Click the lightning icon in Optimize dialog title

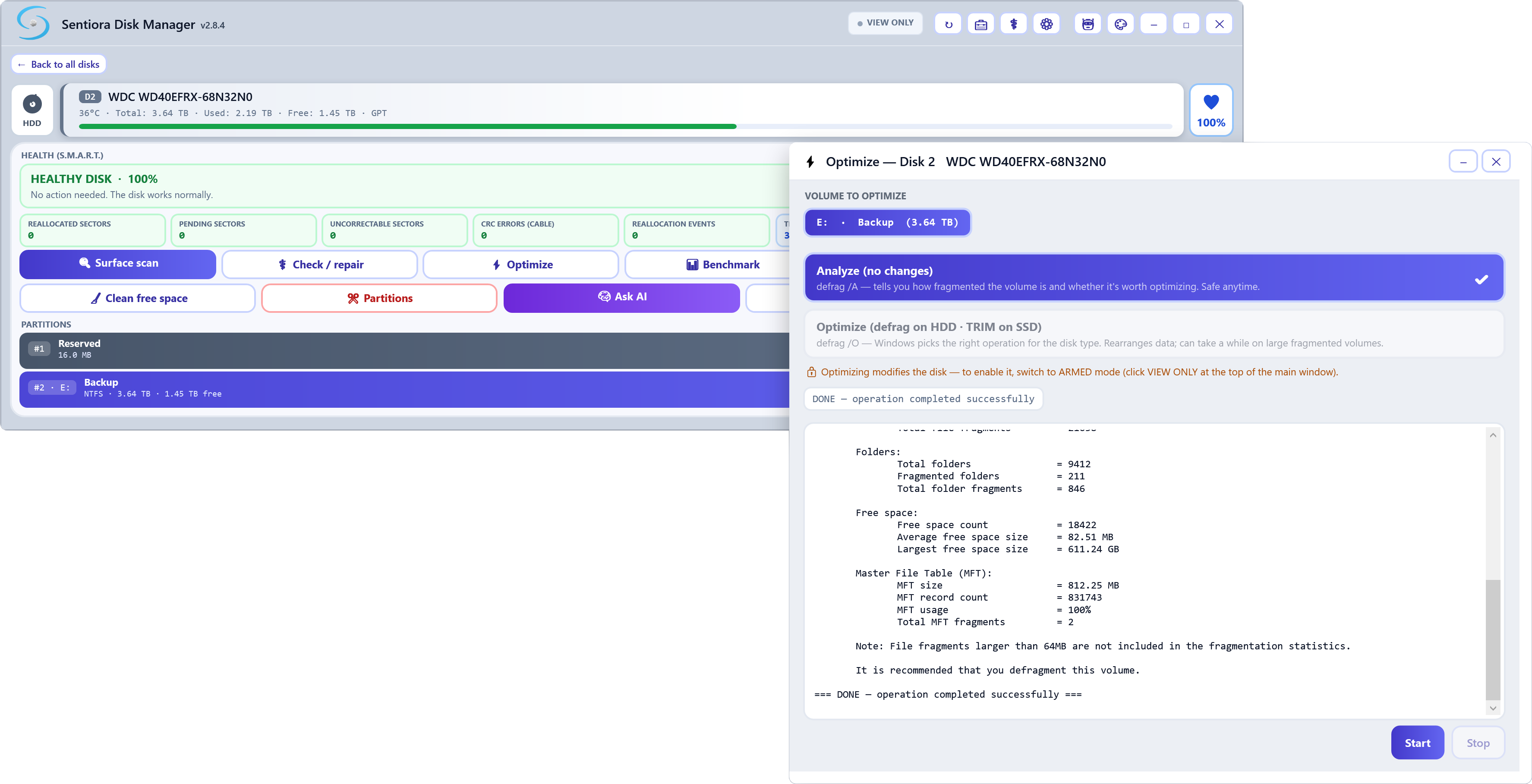pos(810,162)
